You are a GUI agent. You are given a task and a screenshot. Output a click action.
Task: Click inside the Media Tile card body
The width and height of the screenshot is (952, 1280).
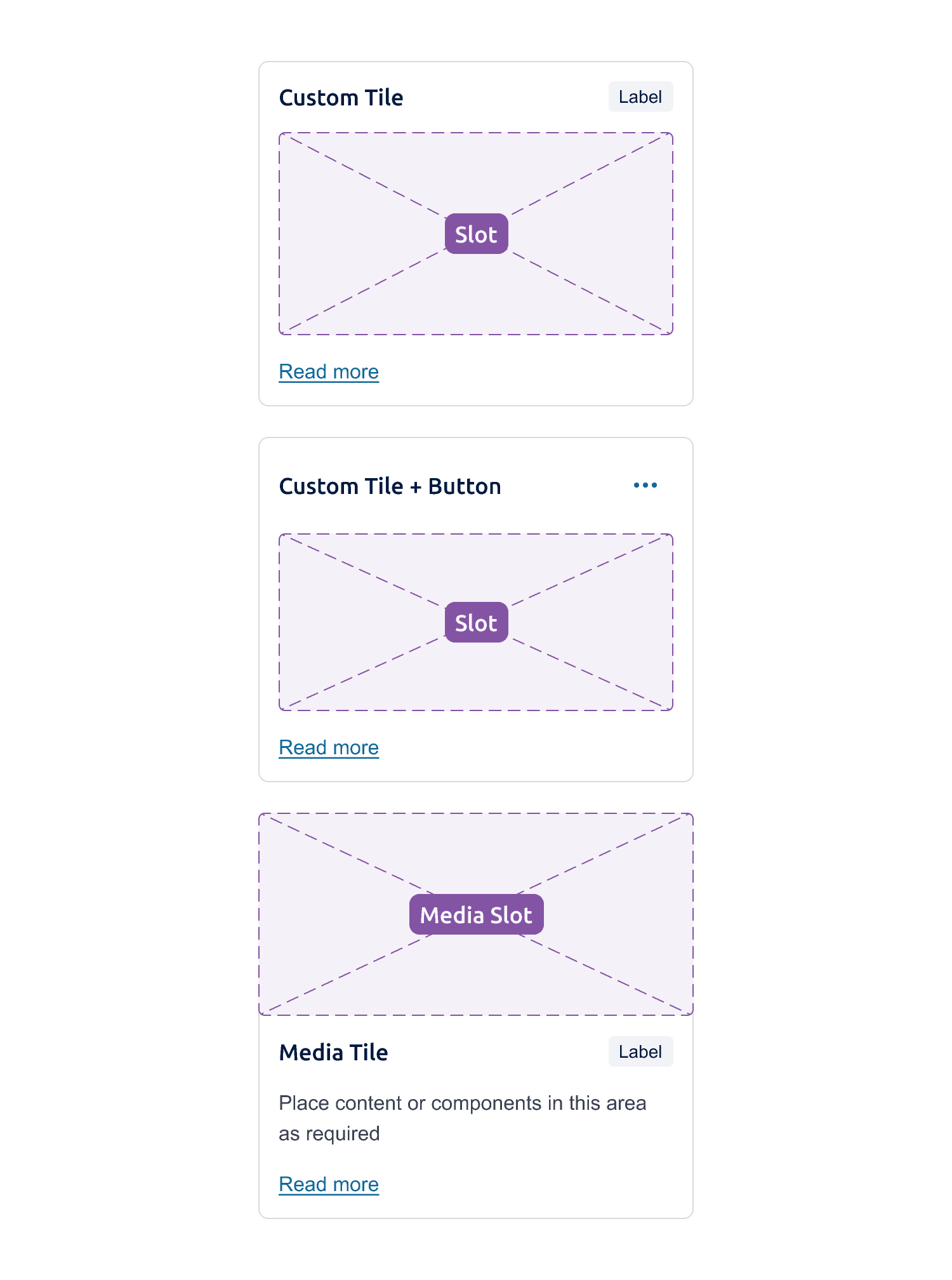[x=475, y=1117]
